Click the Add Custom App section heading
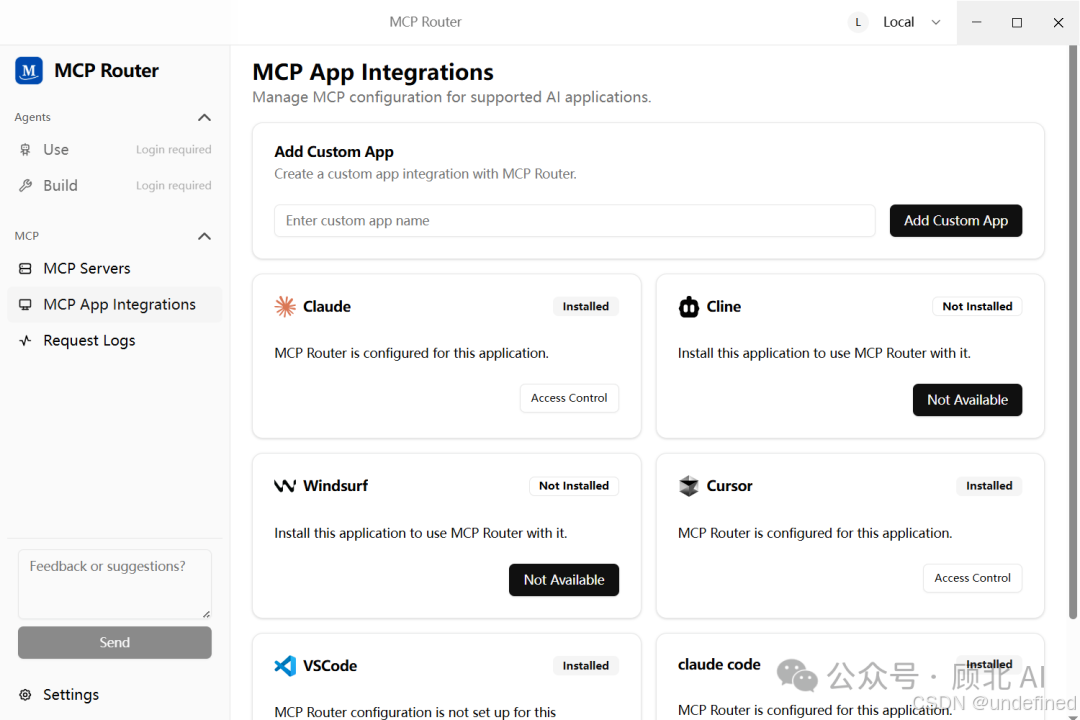The width and height of the screenshot is (1080, 720). point(334,152)
